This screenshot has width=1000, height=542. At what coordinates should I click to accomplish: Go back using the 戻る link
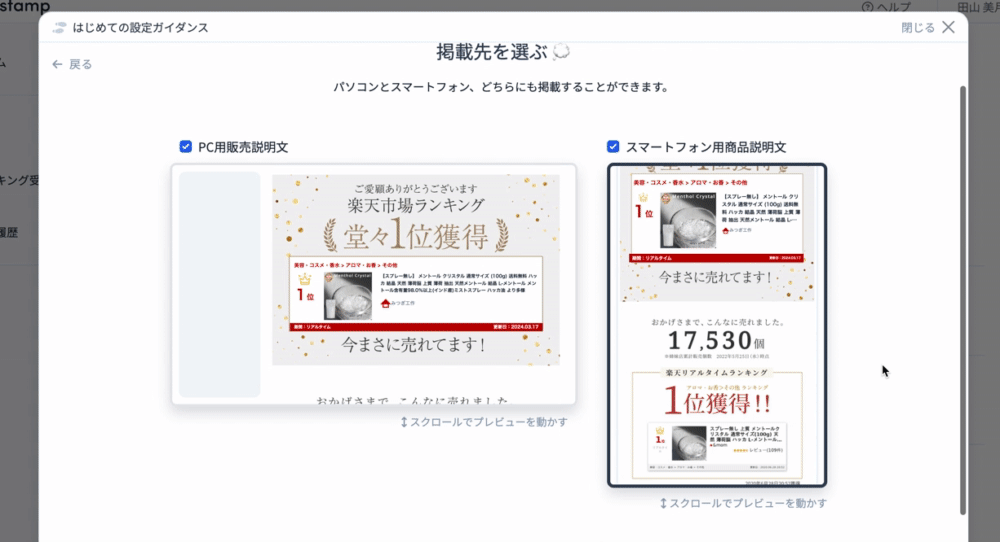(80, 64)
